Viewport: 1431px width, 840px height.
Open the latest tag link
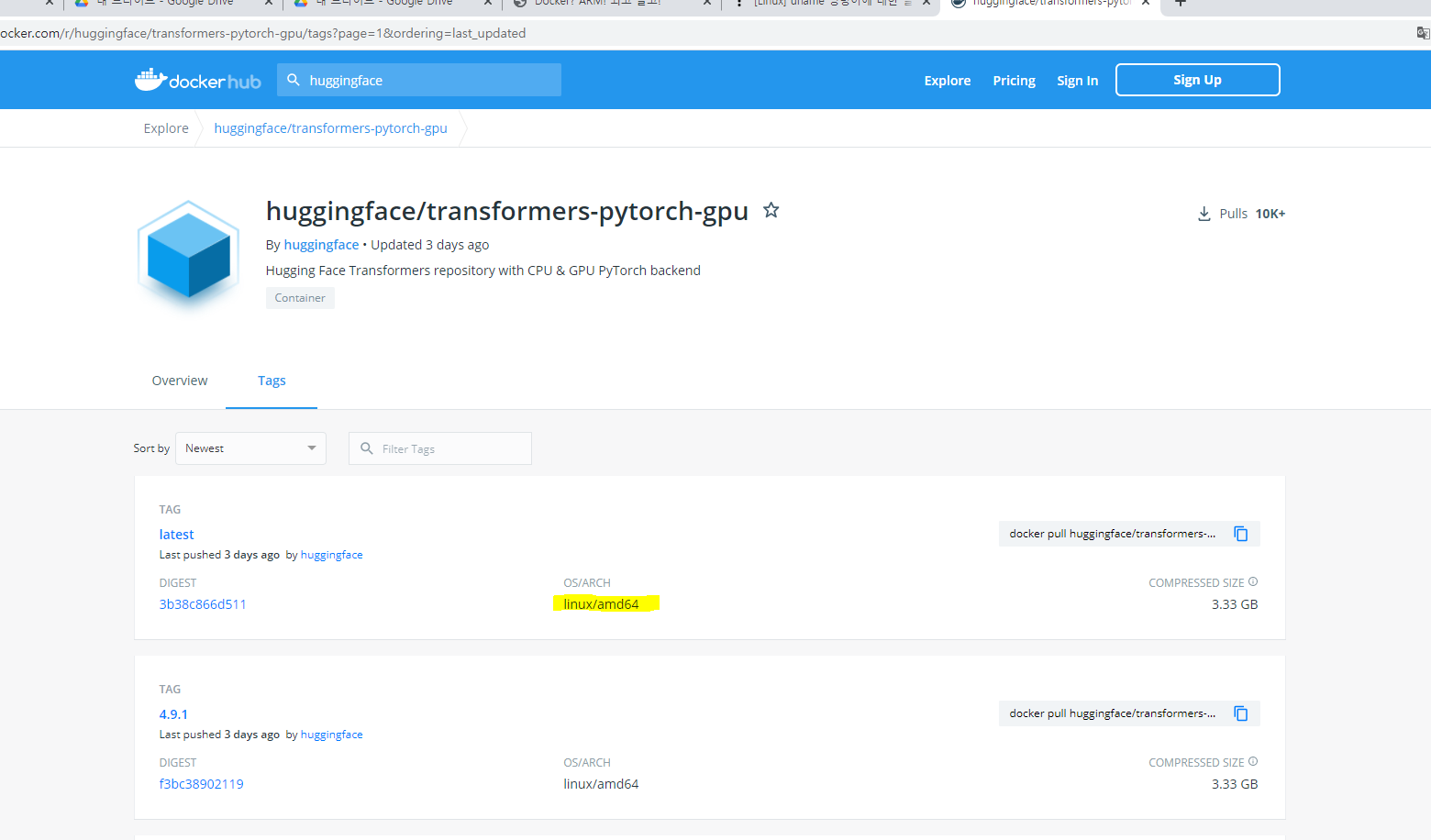pos(176,535)
